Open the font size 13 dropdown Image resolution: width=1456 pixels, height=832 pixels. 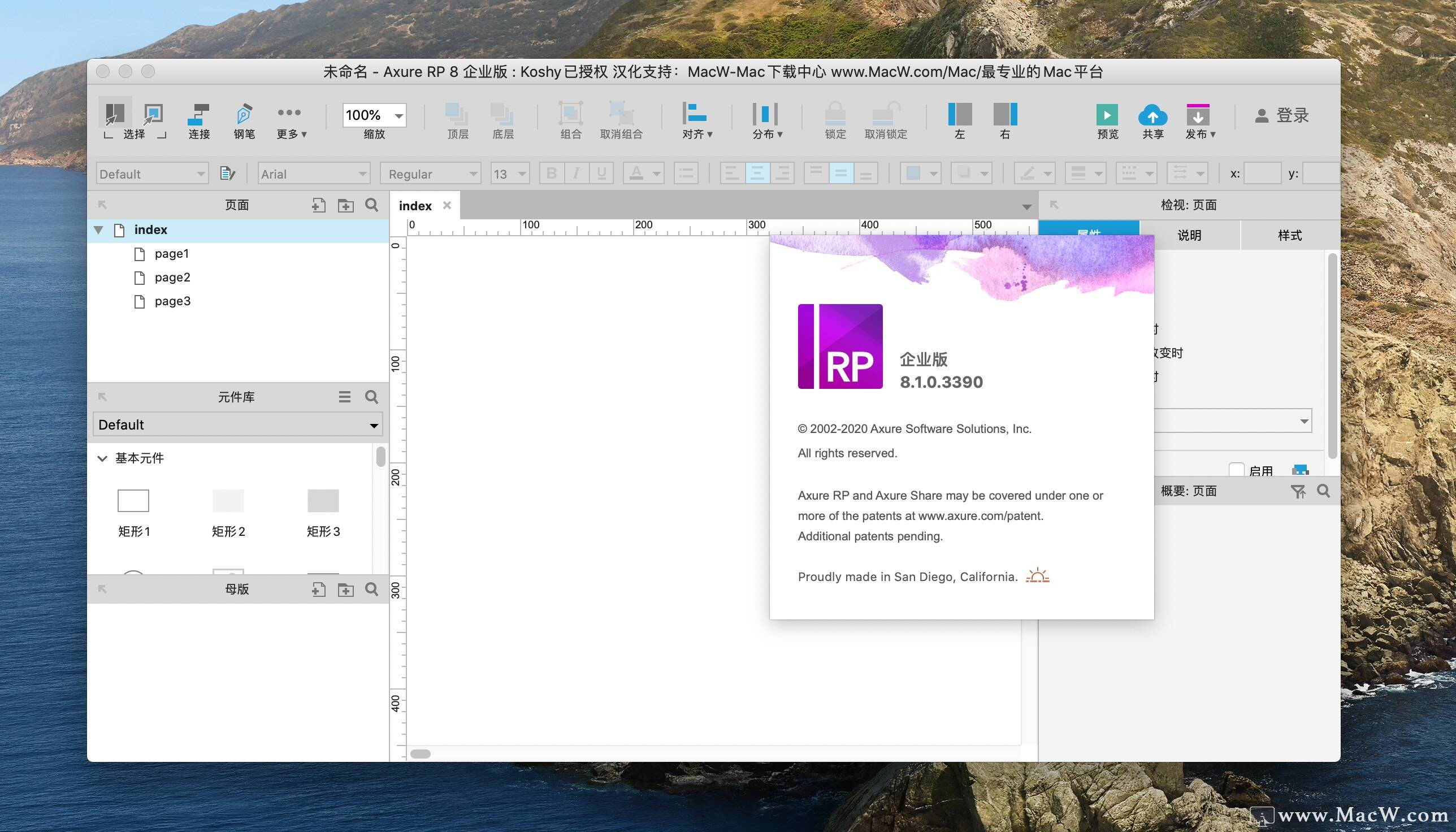(510, 174)
